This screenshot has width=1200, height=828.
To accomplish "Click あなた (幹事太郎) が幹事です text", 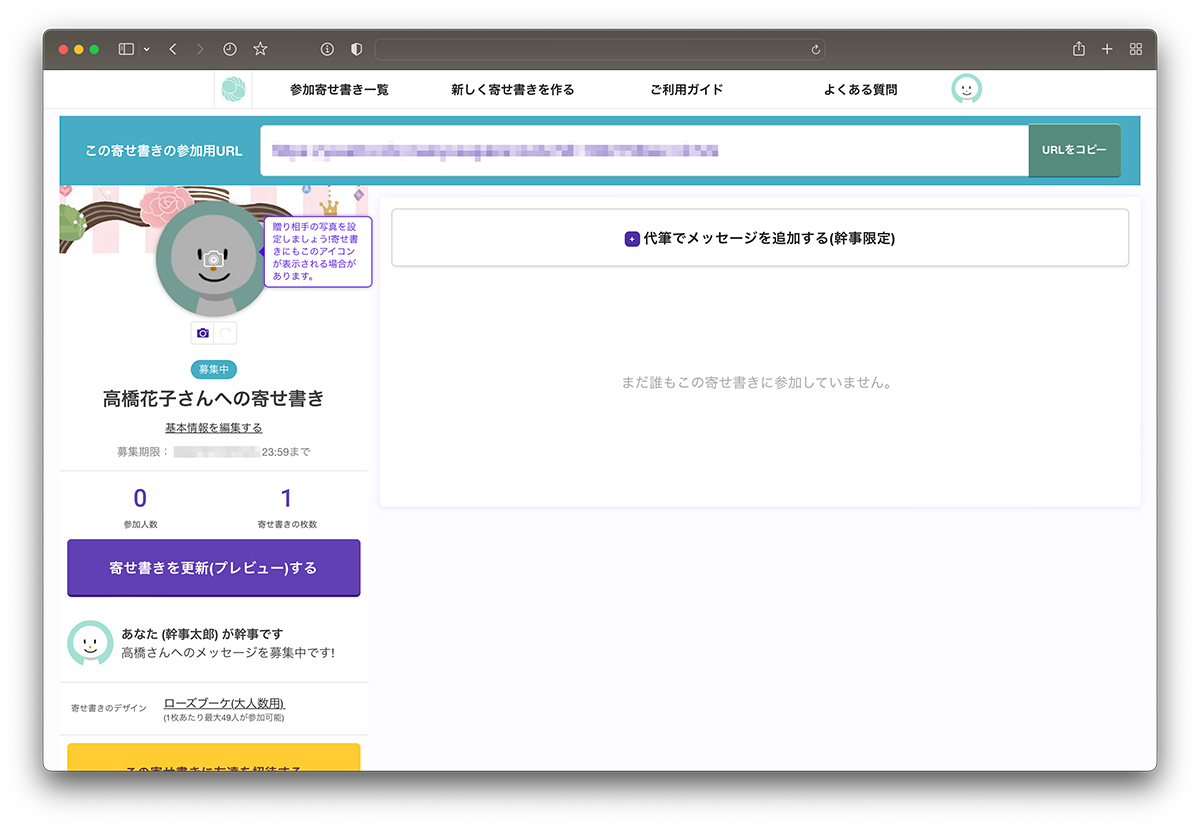I will 203,634.
